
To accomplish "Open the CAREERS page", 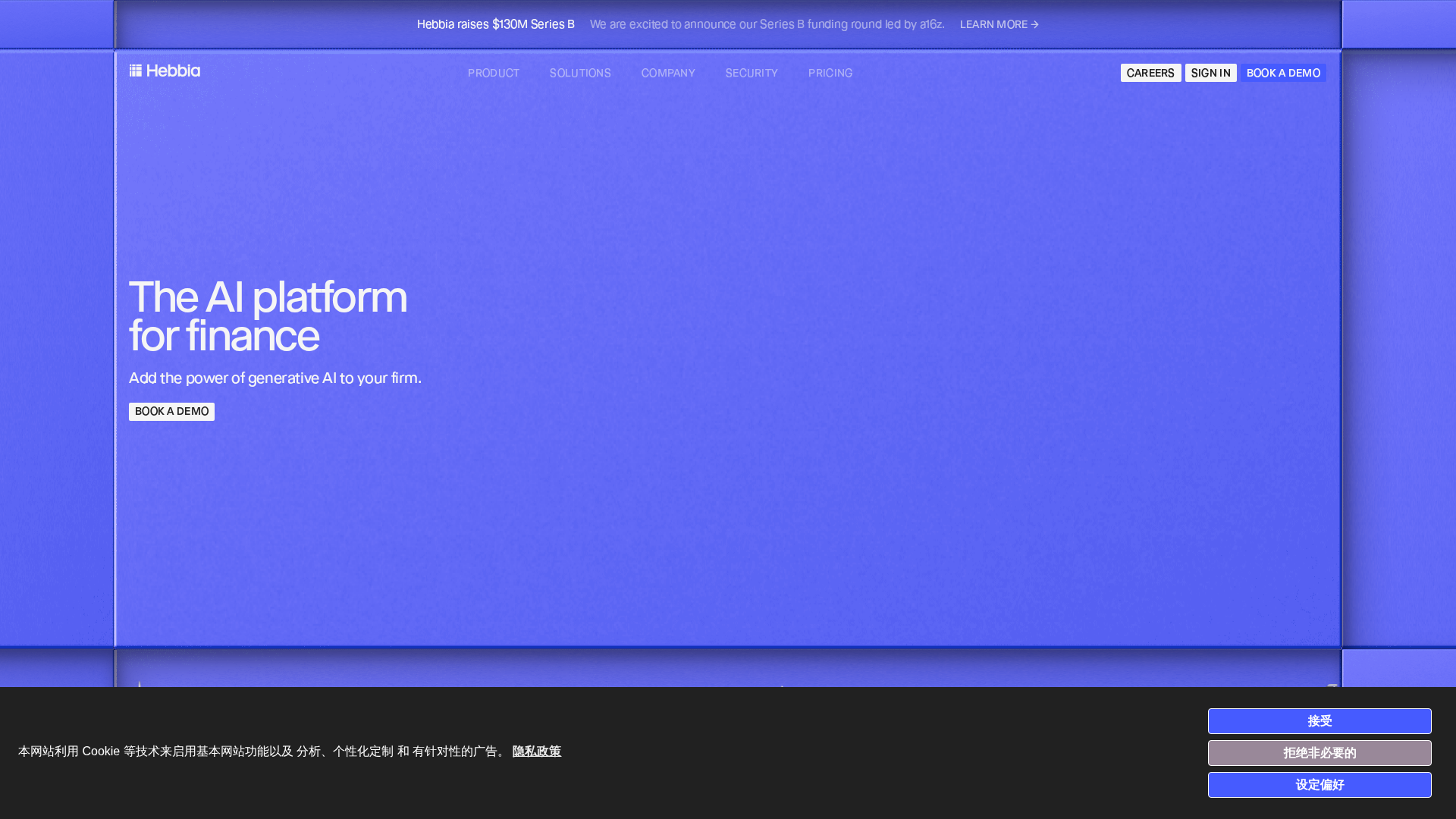I will tap(1150, 73).
